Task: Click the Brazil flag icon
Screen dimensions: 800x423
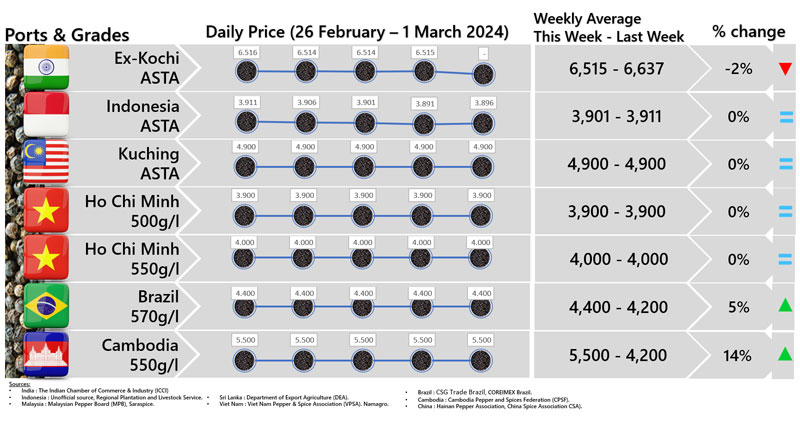Action: click(x=47, y=308)
